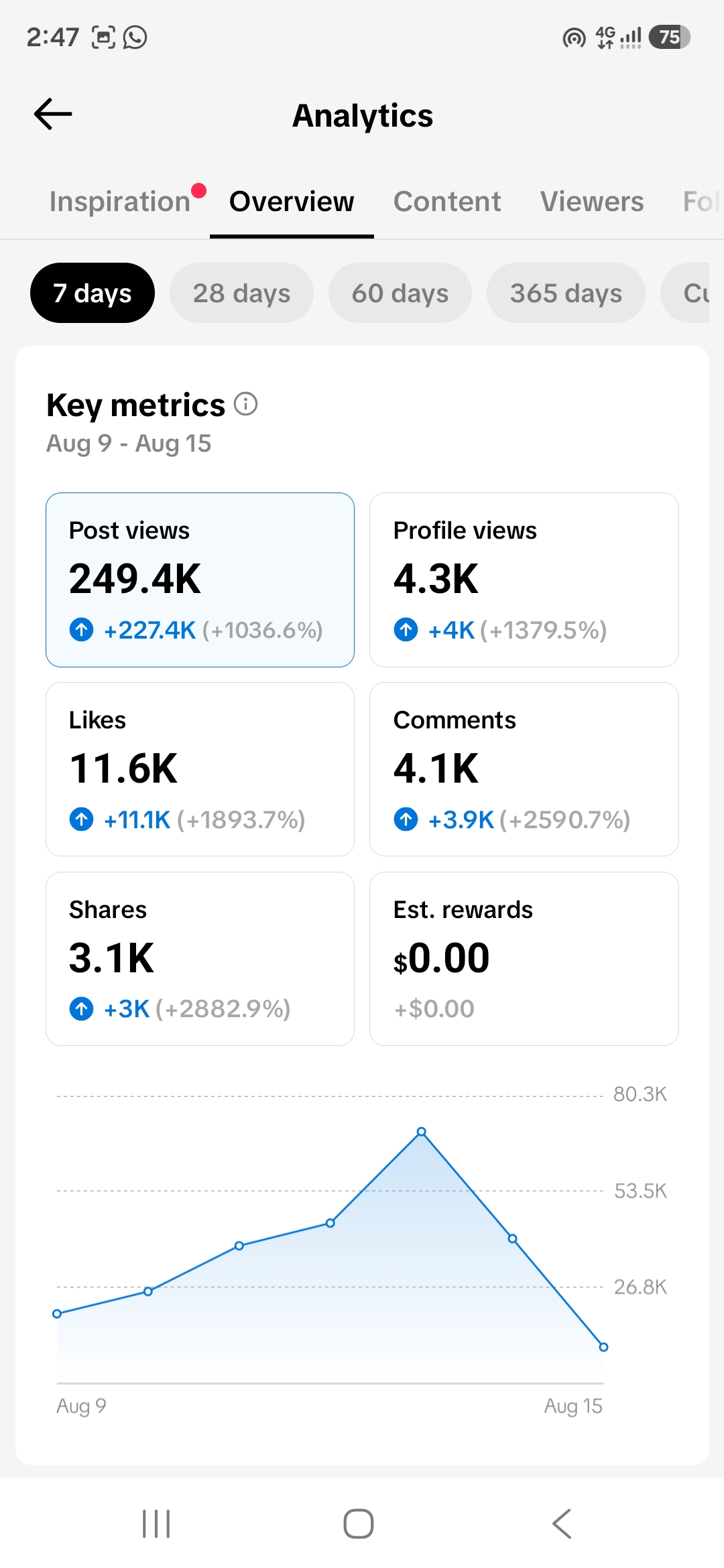The image size is (724, 1568).
Task: Select the Post views metric card
Action: click(200, 580)
